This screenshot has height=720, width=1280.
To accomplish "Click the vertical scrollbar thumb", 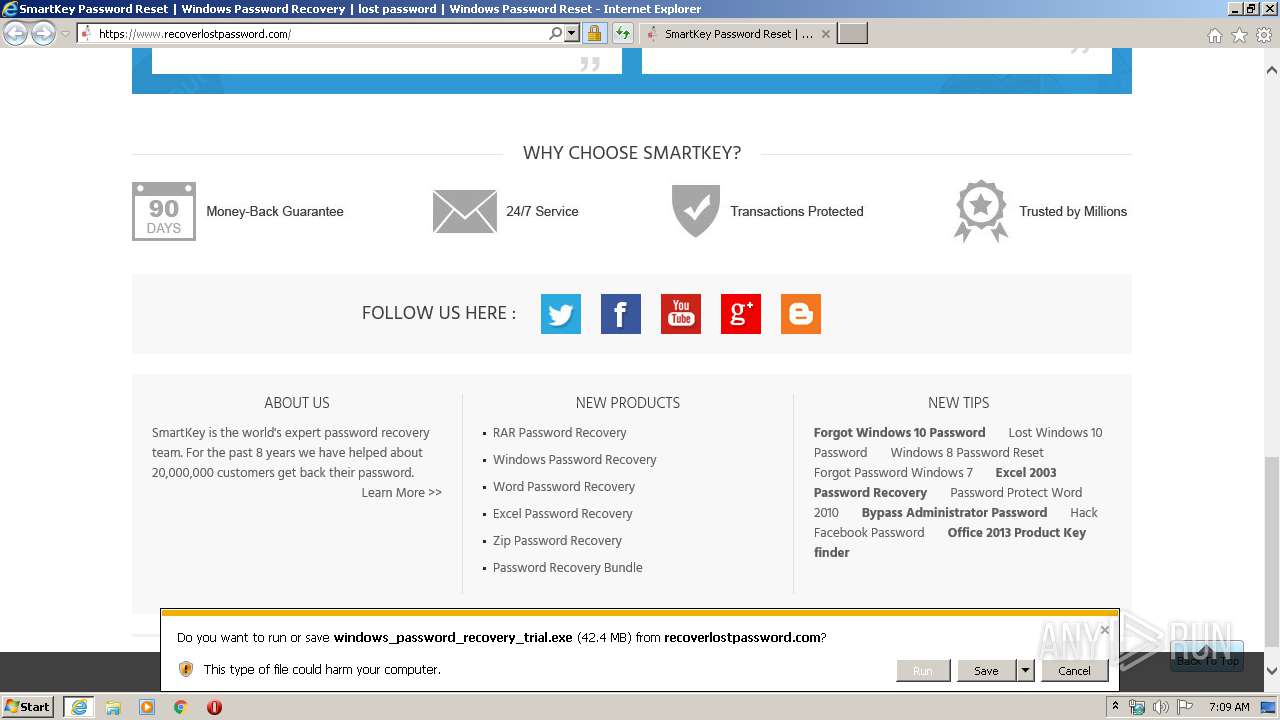I will 1272,550.
